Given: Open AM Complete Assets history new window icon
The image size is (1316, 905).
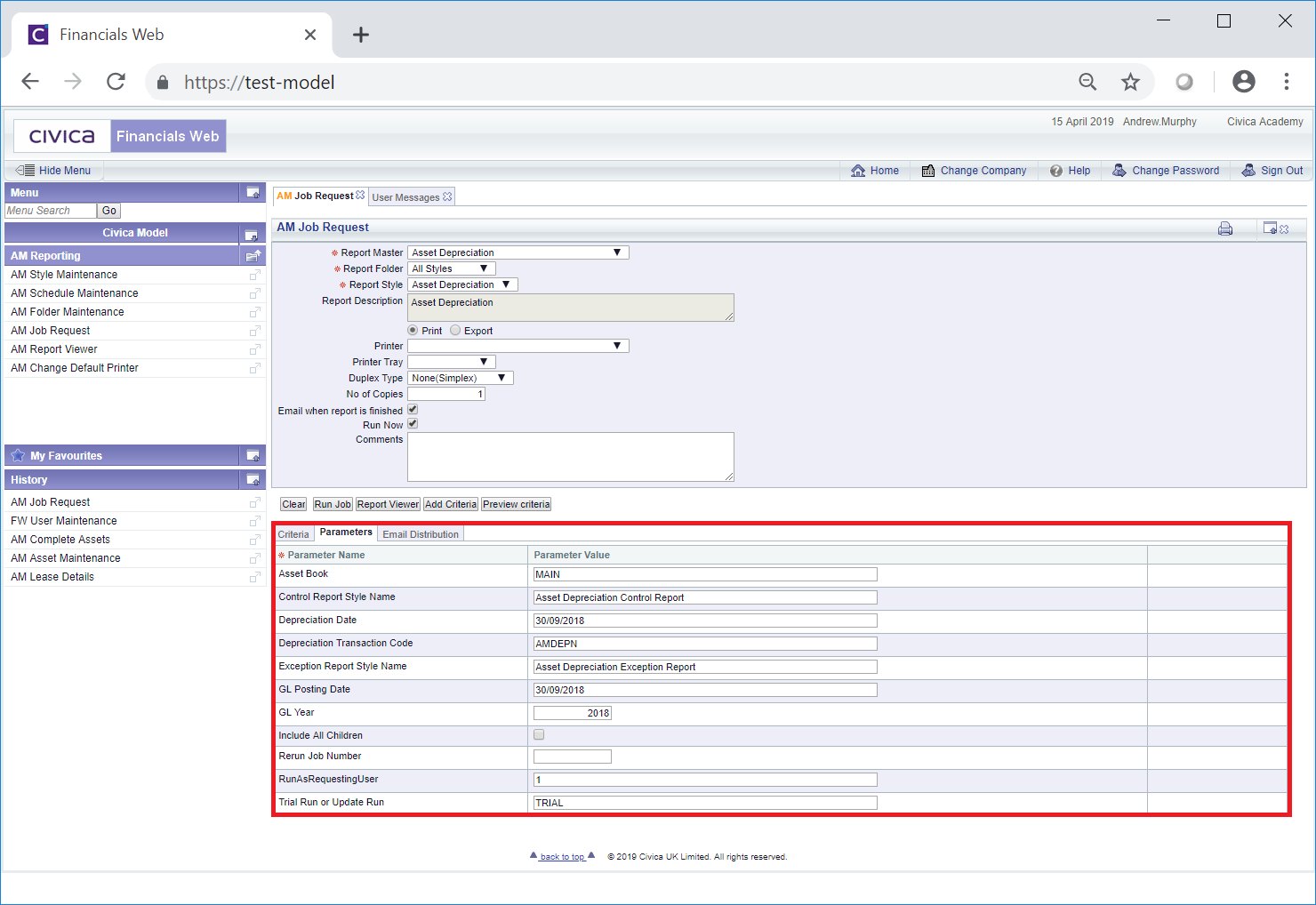Looking at the screenshot, I should 255,540.
